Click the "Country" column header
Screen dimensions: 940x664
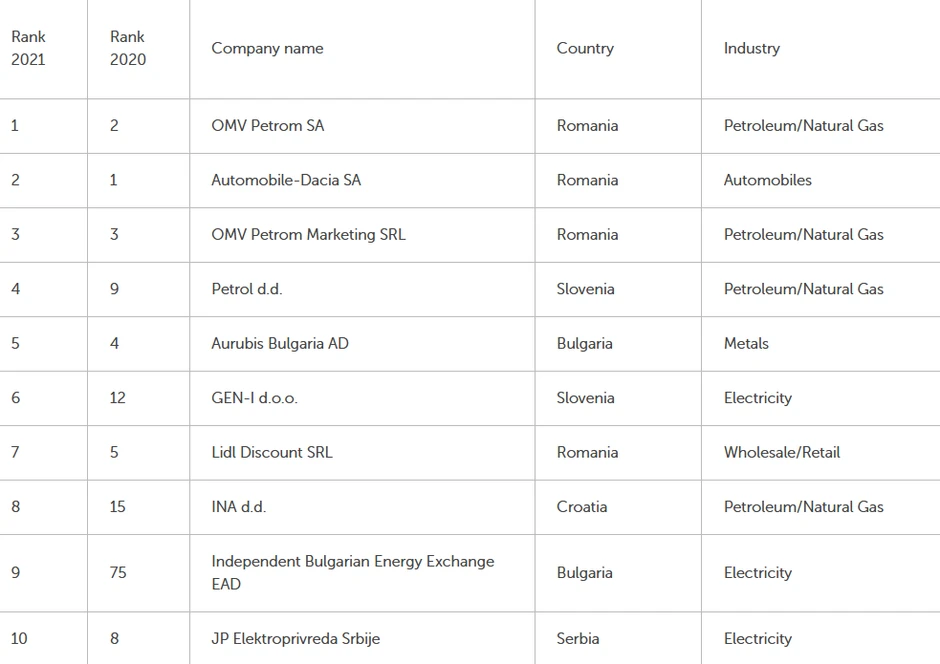pos(585,48)
